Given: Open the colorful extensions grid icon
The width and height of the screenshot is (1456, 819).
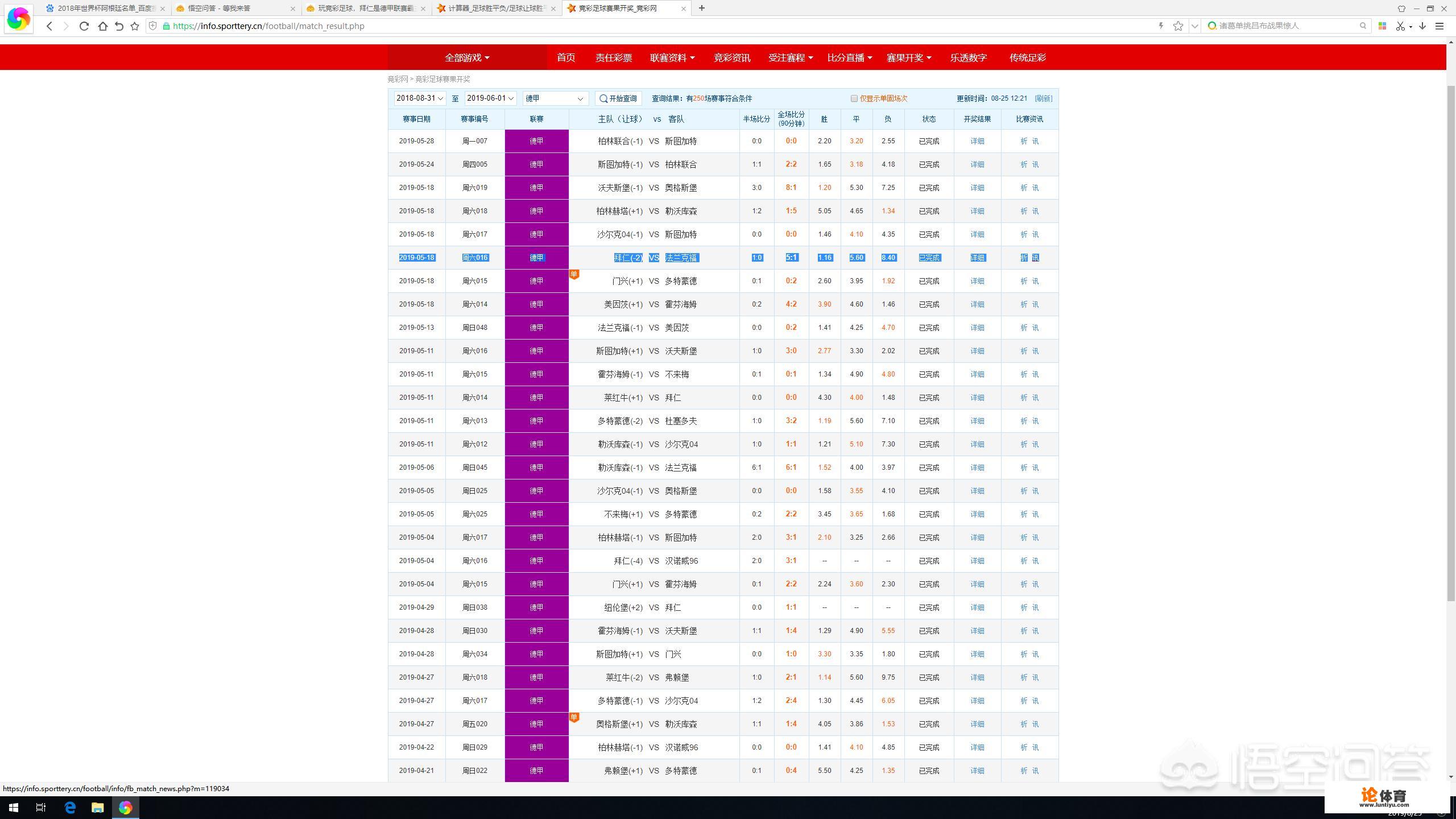Looking at the screenshot, I should [1382, 26].
